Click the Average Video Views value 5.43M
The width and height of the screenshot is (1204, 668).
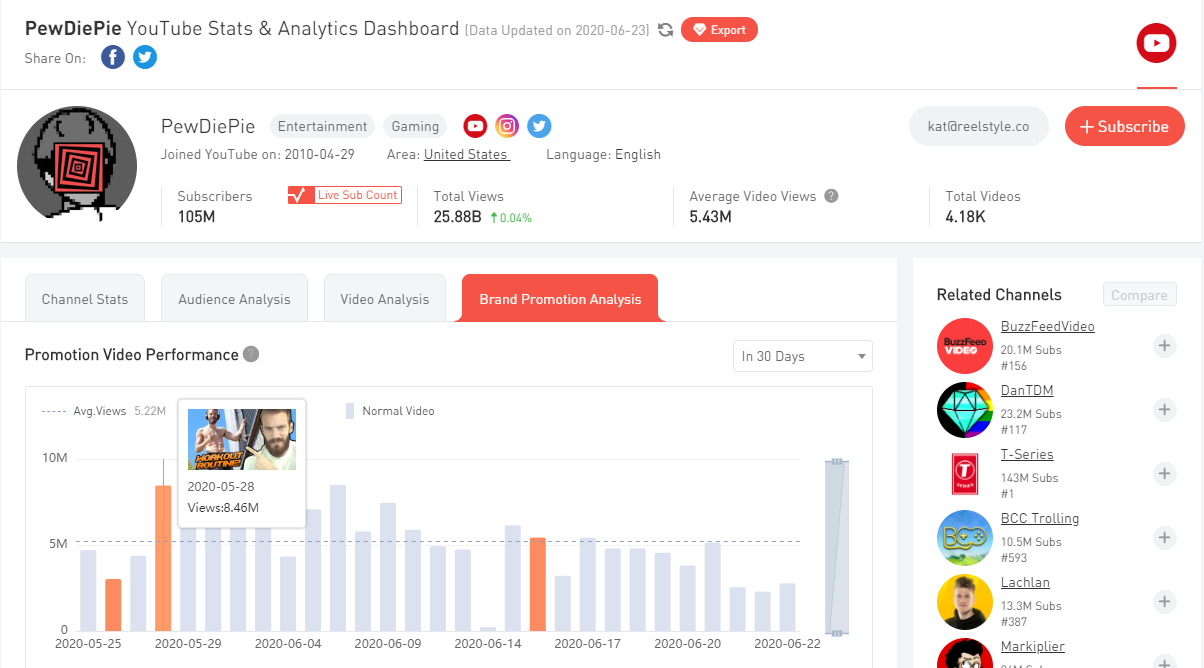tap(710, 216)
